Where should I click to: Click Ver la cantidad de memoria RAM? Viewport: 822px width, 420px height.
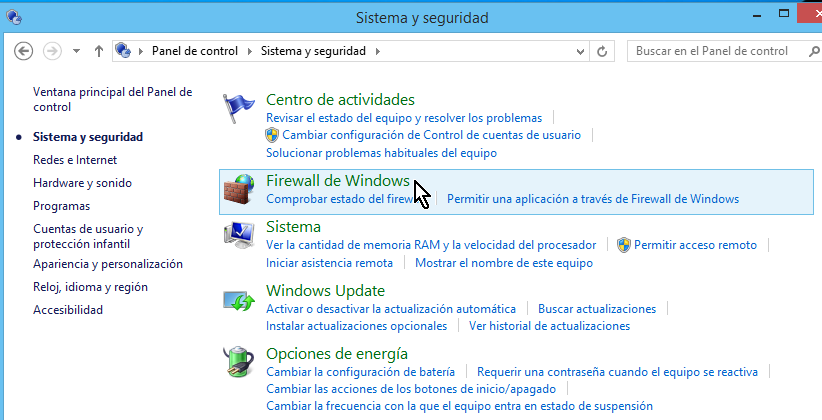(431, 245)
